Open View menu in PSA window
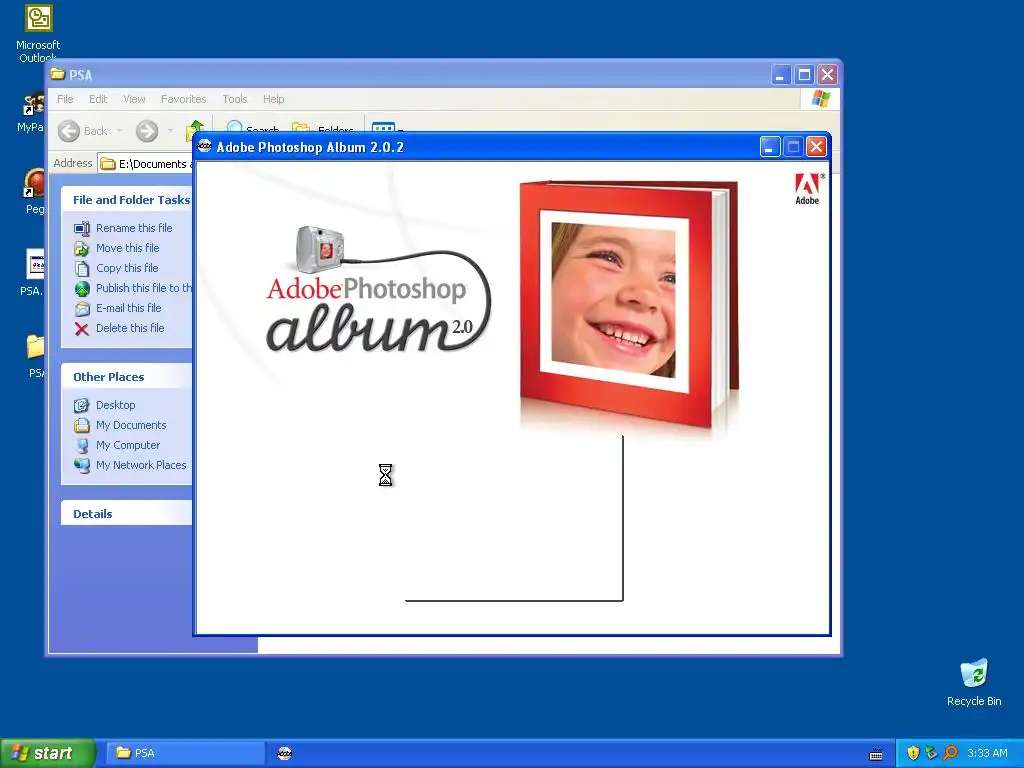1024x768 pixels. coord(134,99)
